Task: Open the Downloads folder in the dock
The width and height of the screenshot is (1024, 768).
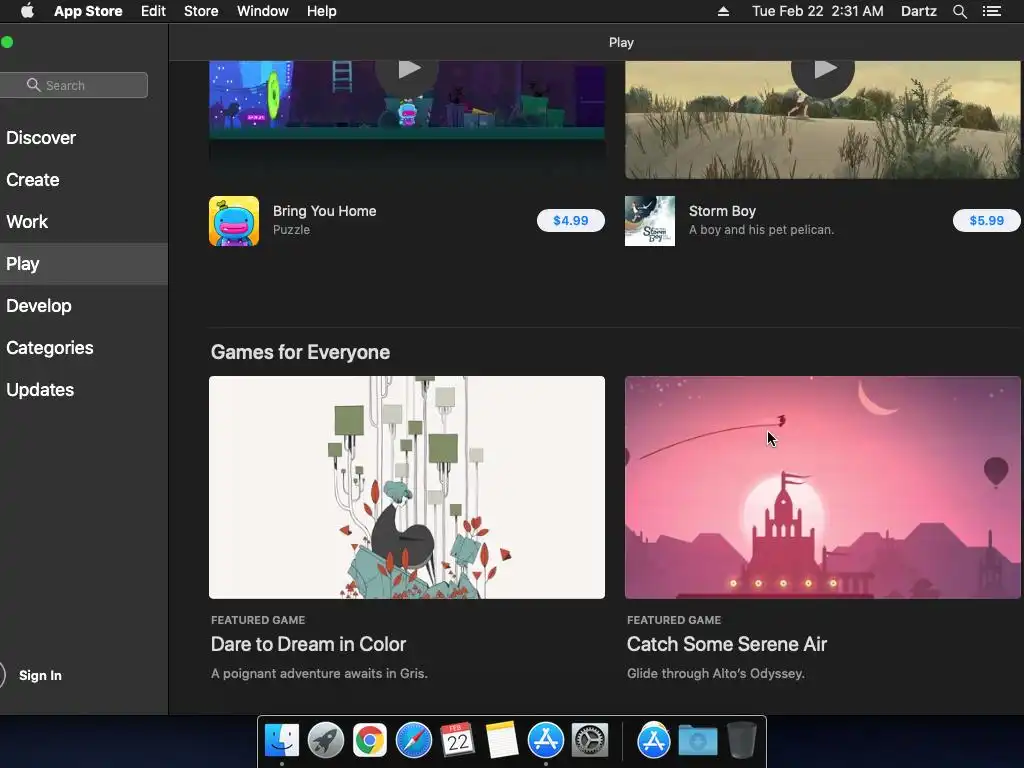Action: click(697, 741)
